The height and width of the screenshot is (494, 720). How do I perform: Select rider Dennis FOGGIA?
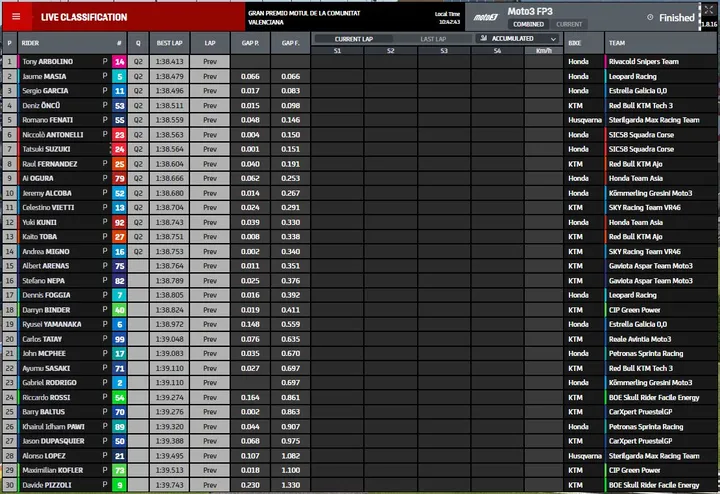(46, 295)
